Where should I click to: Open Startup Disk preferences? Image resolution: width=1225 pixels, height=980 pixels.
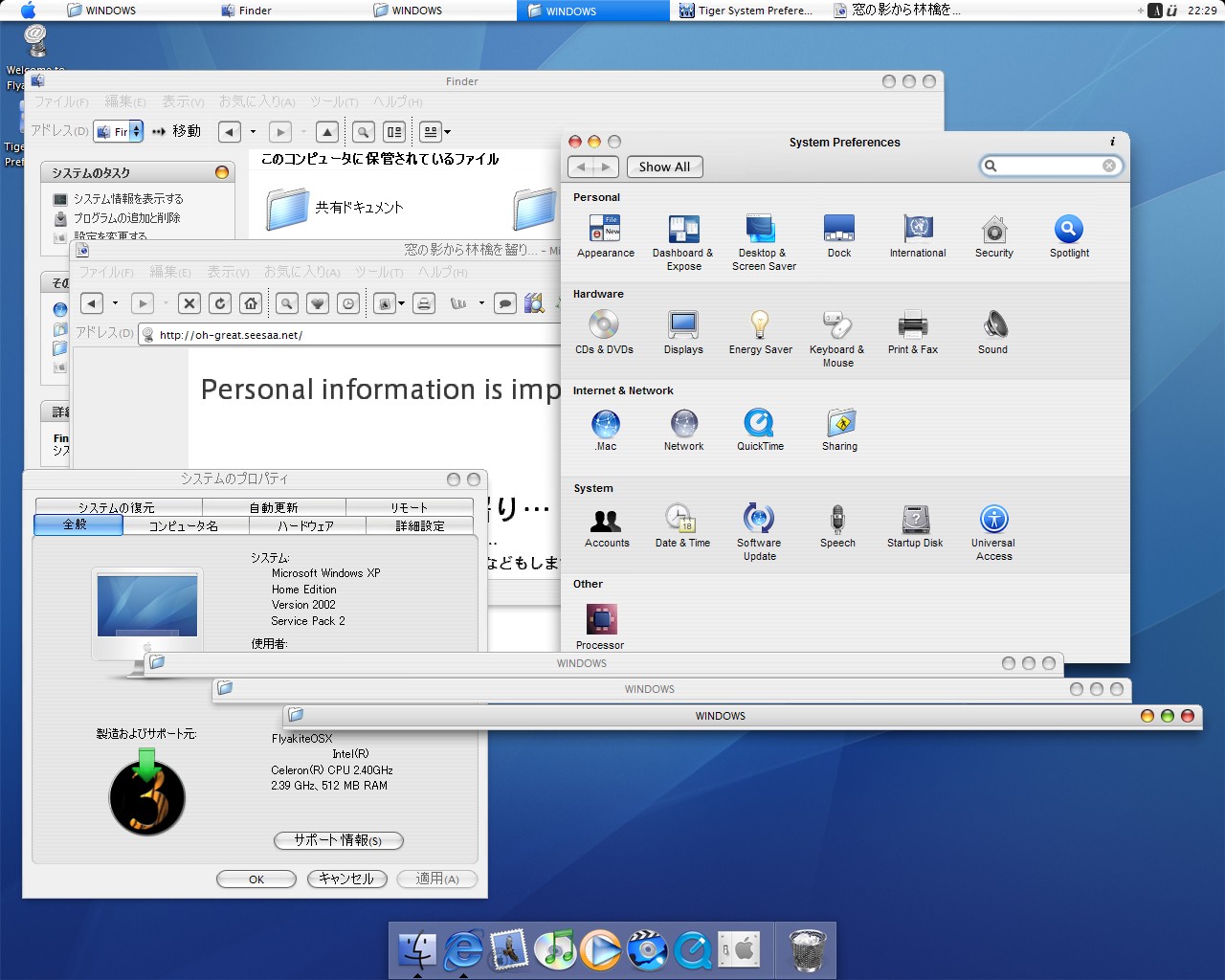click(x=915, y=526)
